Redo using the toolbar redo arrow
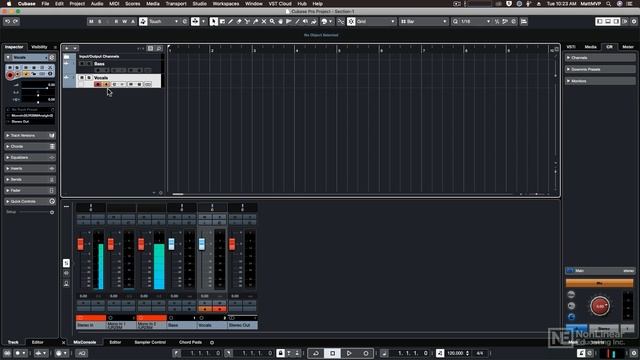This screenshot has width=640, height=360. [16, 21]
